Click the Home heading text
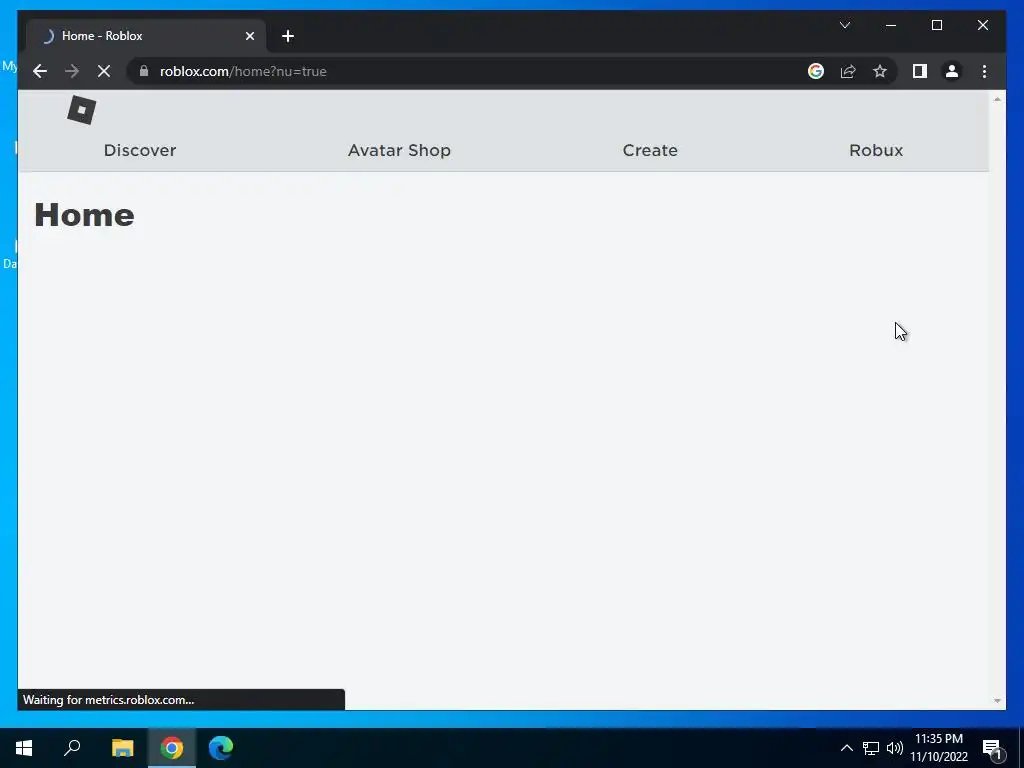This screenshot has width=1024, height=768. (84, 215)
